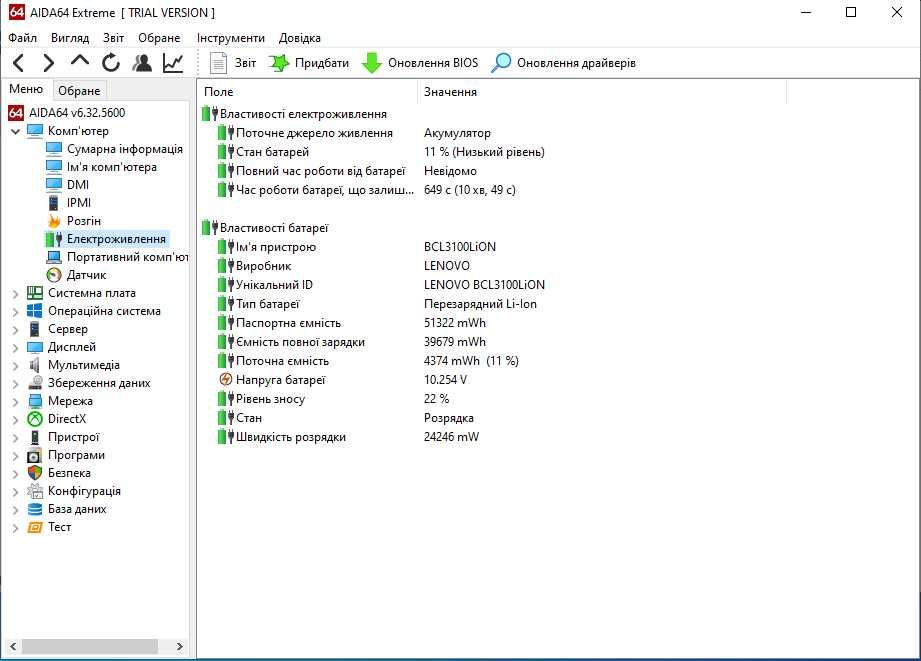Click the Придбати toolbar button label

pyautogui.click(x=322, y=63)
